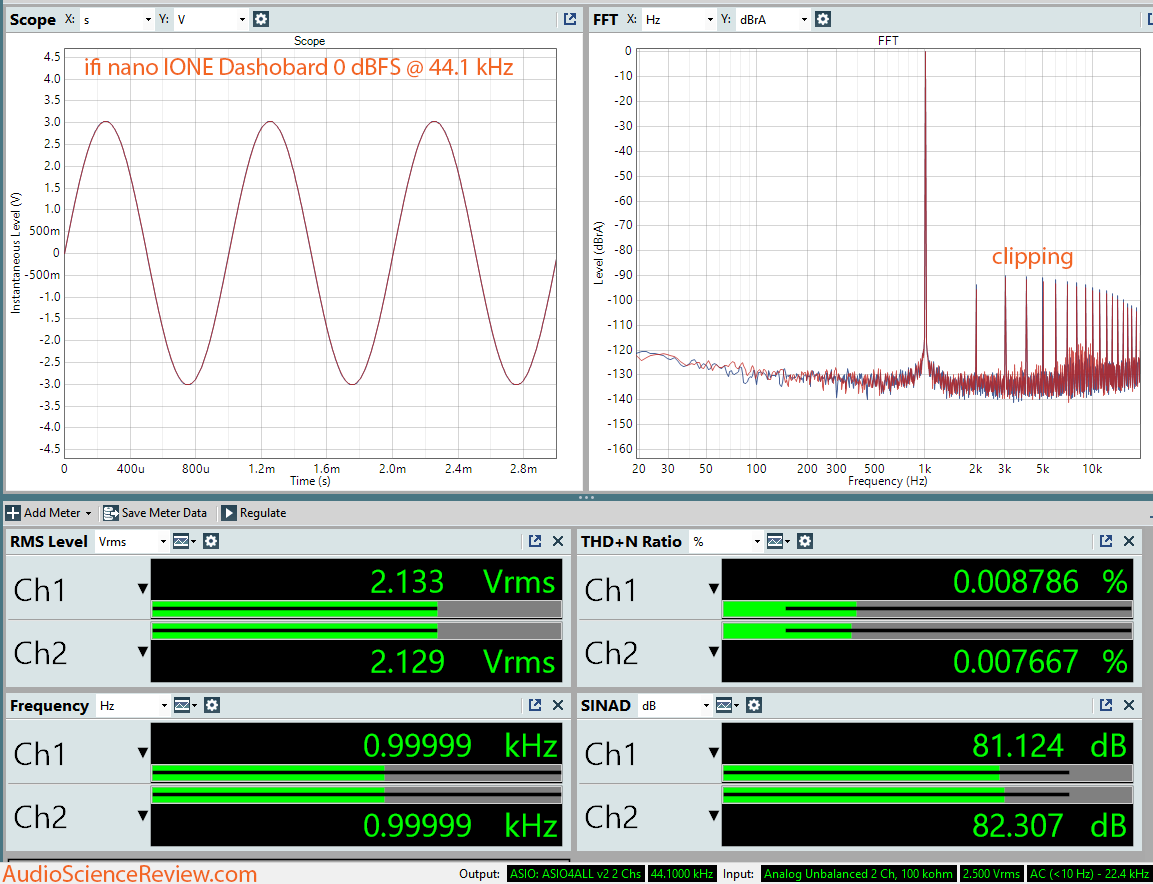The image size is (1153, 884).
Task: Close the Frequency meter
Action: pos(558,705)
